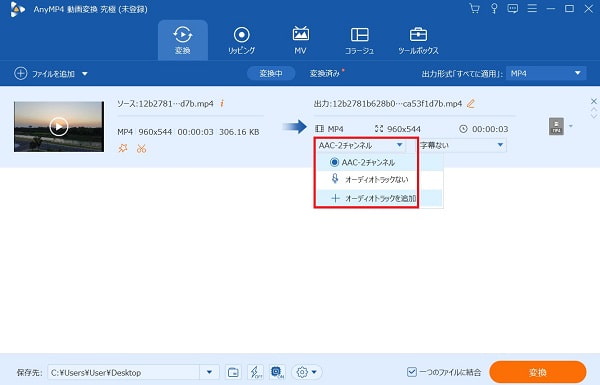
Task: Open the edit effects star-wand icon
Action: pos(123,148)
